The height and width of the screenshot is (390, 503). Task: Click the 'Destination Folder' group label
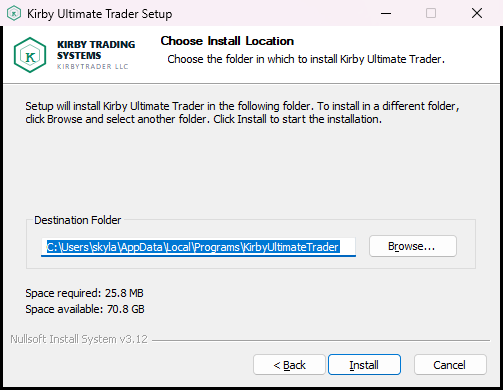78,220
